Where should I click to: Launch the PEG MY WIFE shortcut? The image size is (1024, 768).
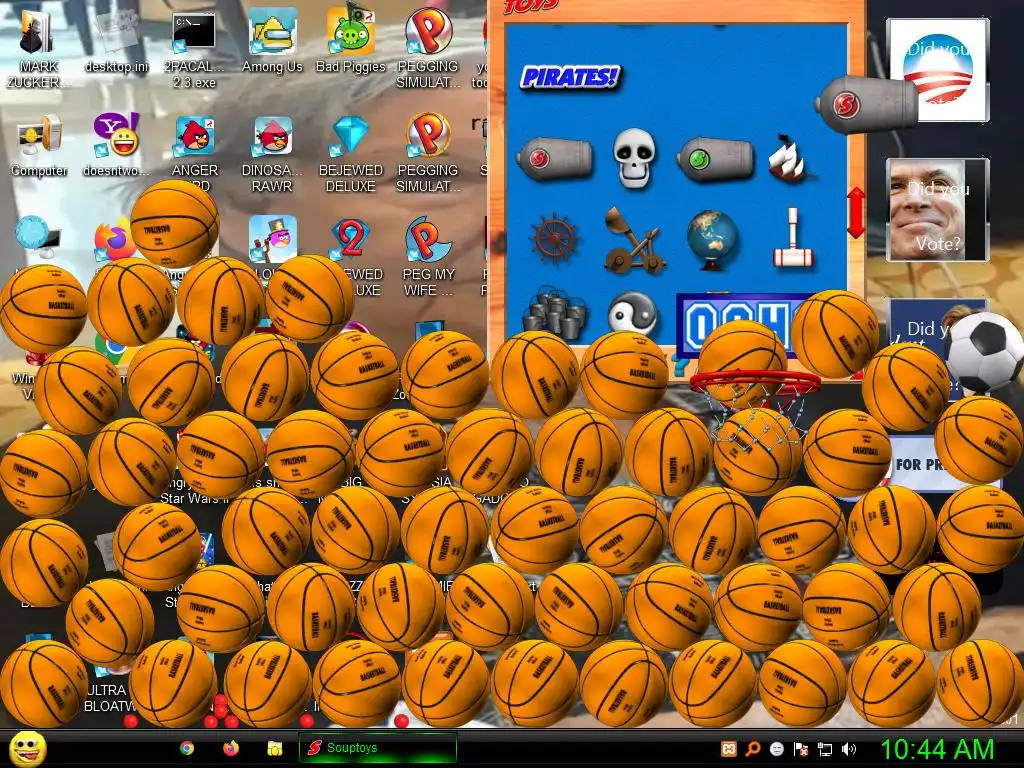[428, 257]
